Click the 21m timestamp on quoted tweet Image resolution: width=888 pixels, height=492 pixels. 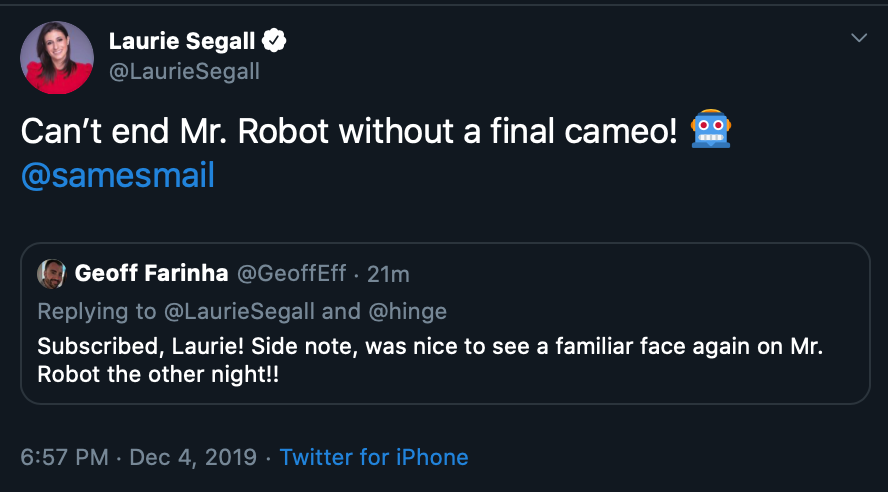[x=388, y=274]
